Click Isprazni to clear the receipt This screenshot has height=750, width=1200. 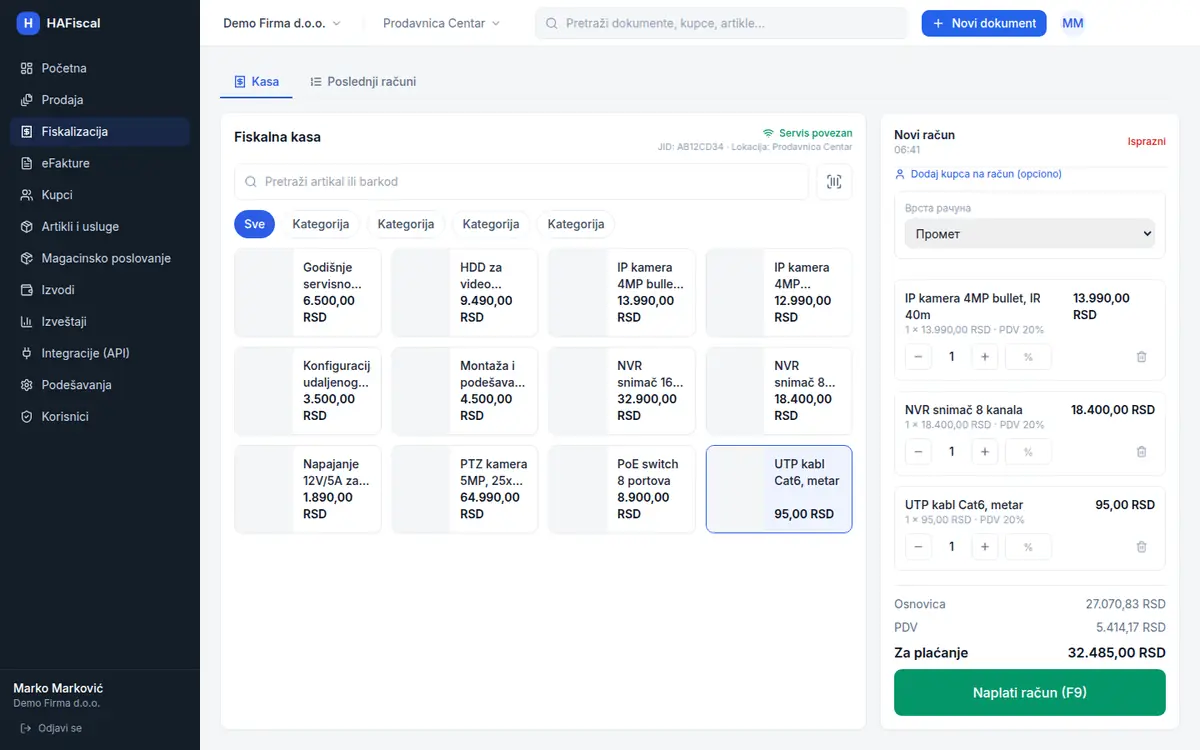point(1146,141)
